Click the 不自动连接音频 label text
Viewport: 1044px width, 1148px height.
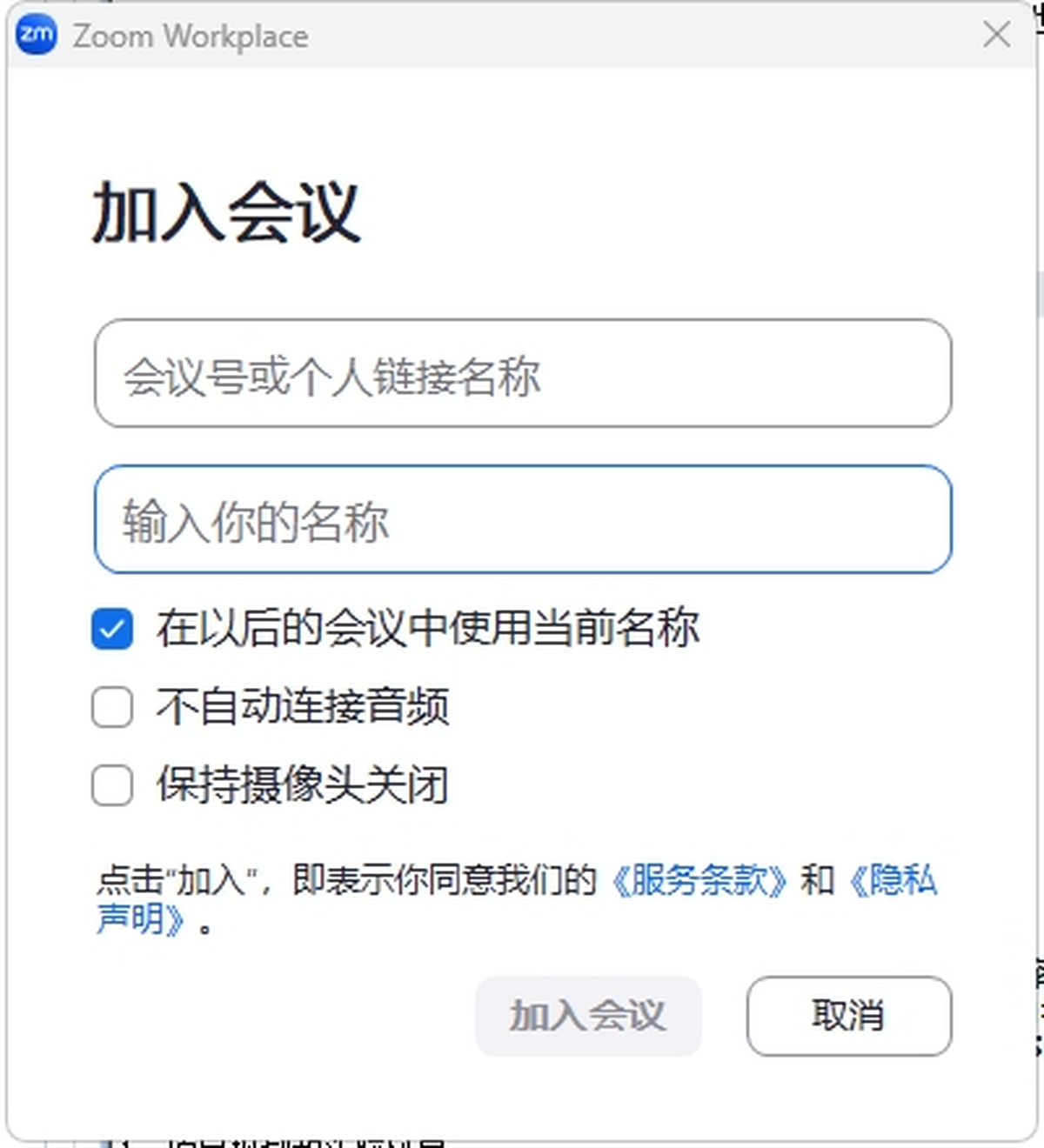click(x=303, y=706)
